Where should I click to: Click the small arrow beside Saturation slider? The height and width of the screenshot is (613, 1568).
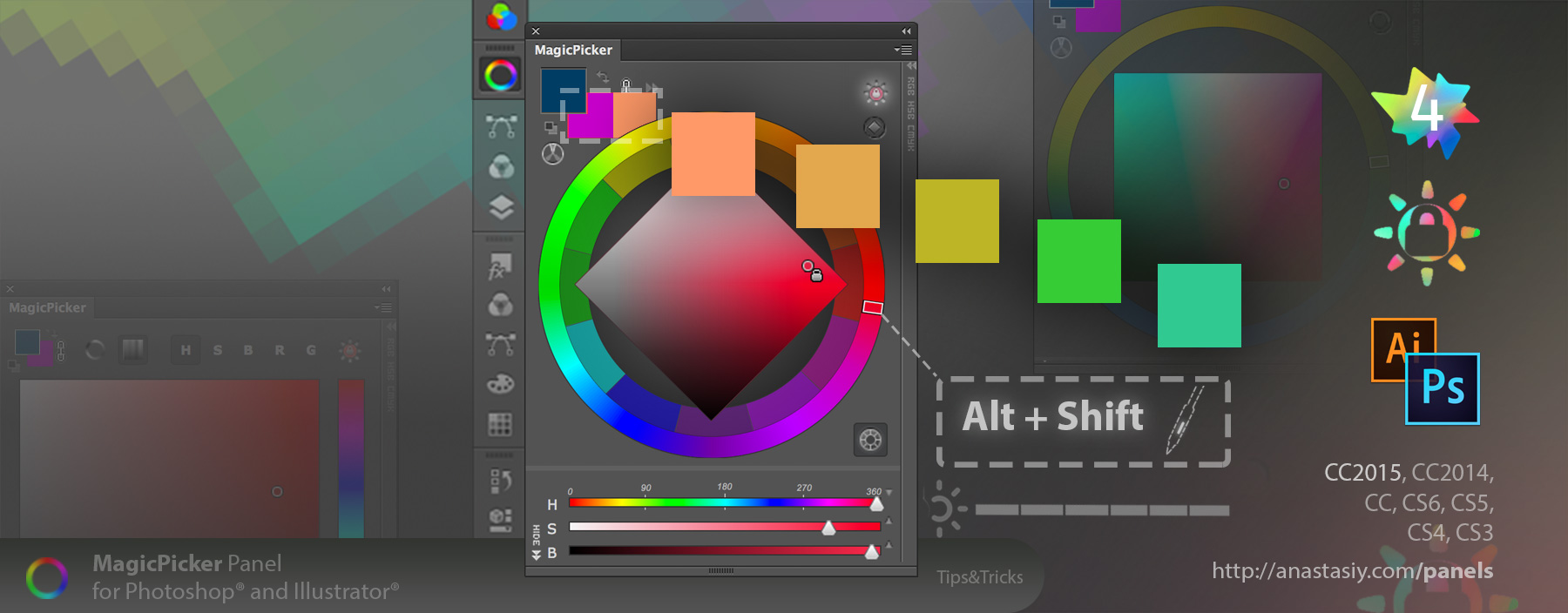pyautogui.click(x=889, y=522)
